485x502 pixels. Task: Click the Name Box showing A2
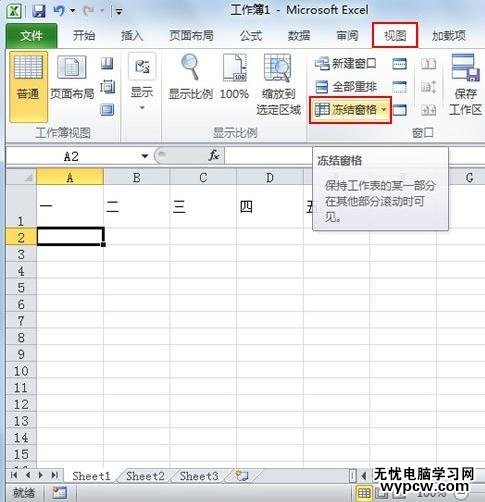71,156
